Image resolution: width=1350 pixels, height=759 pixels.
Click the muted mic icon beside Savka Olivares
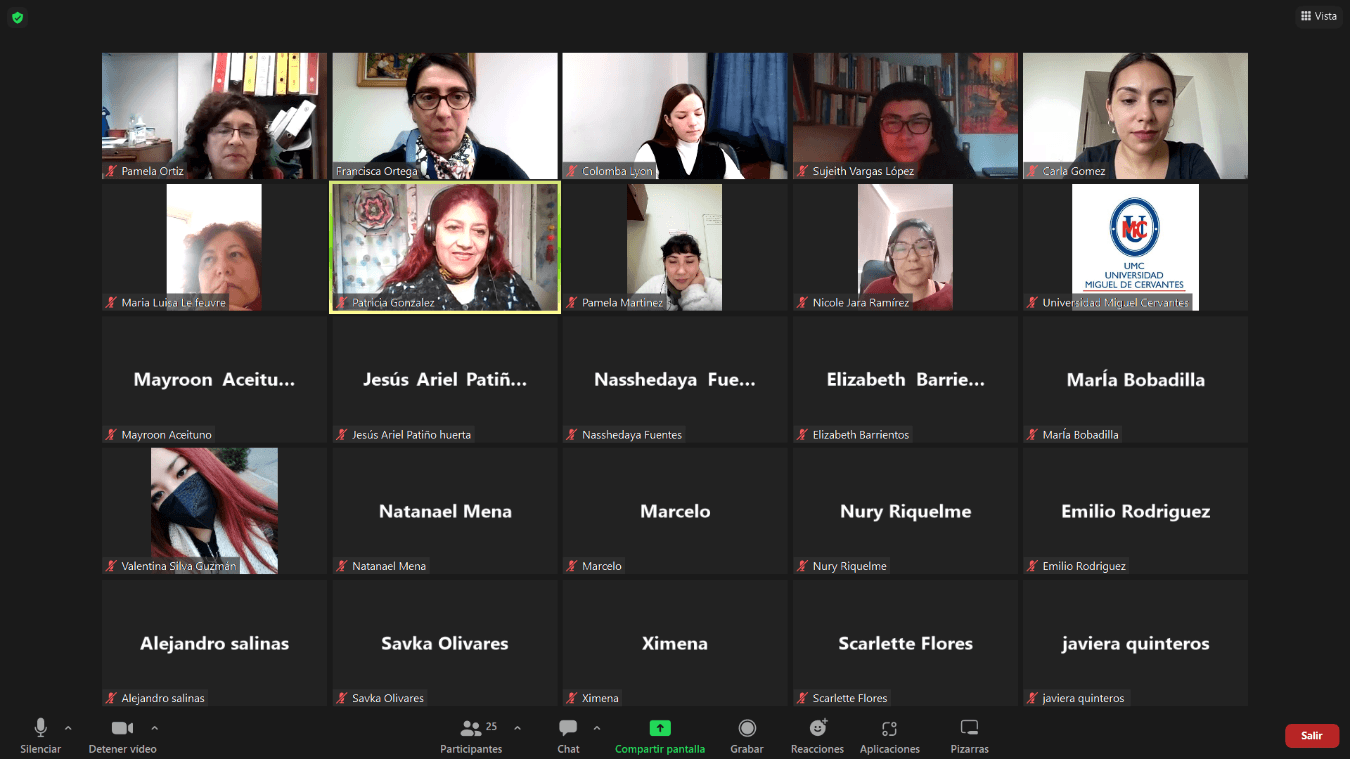(x=342, y=698)
